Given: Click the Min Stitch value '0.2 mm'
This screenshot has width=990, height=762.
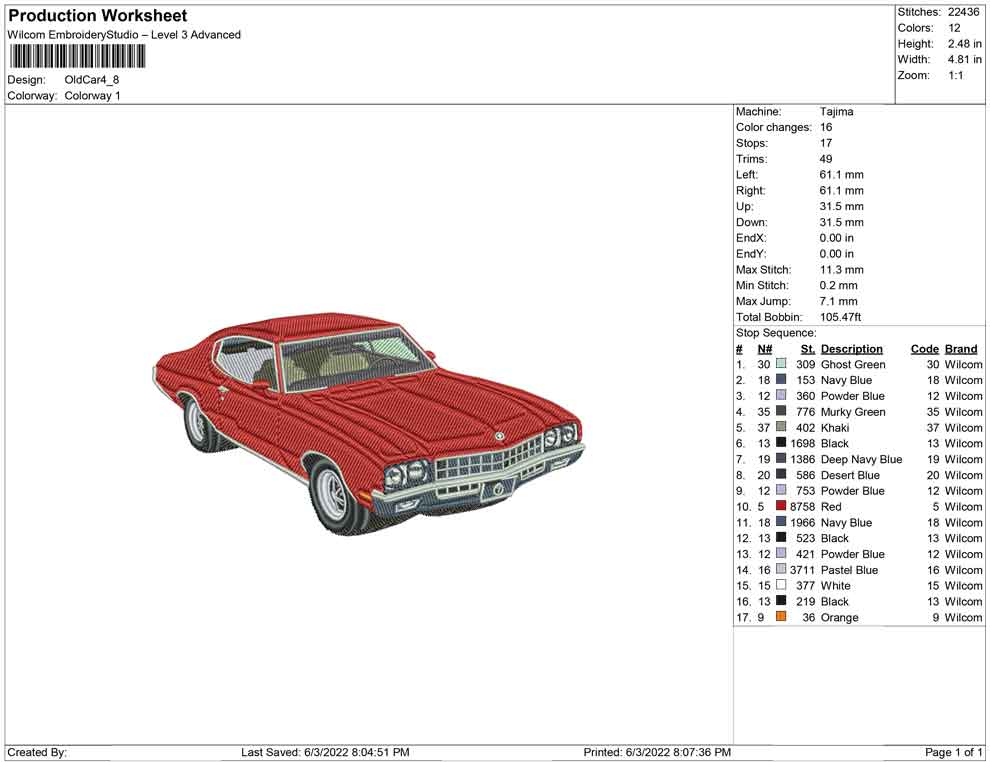Looking at the screenshot, I should click(x=838, y=285).
